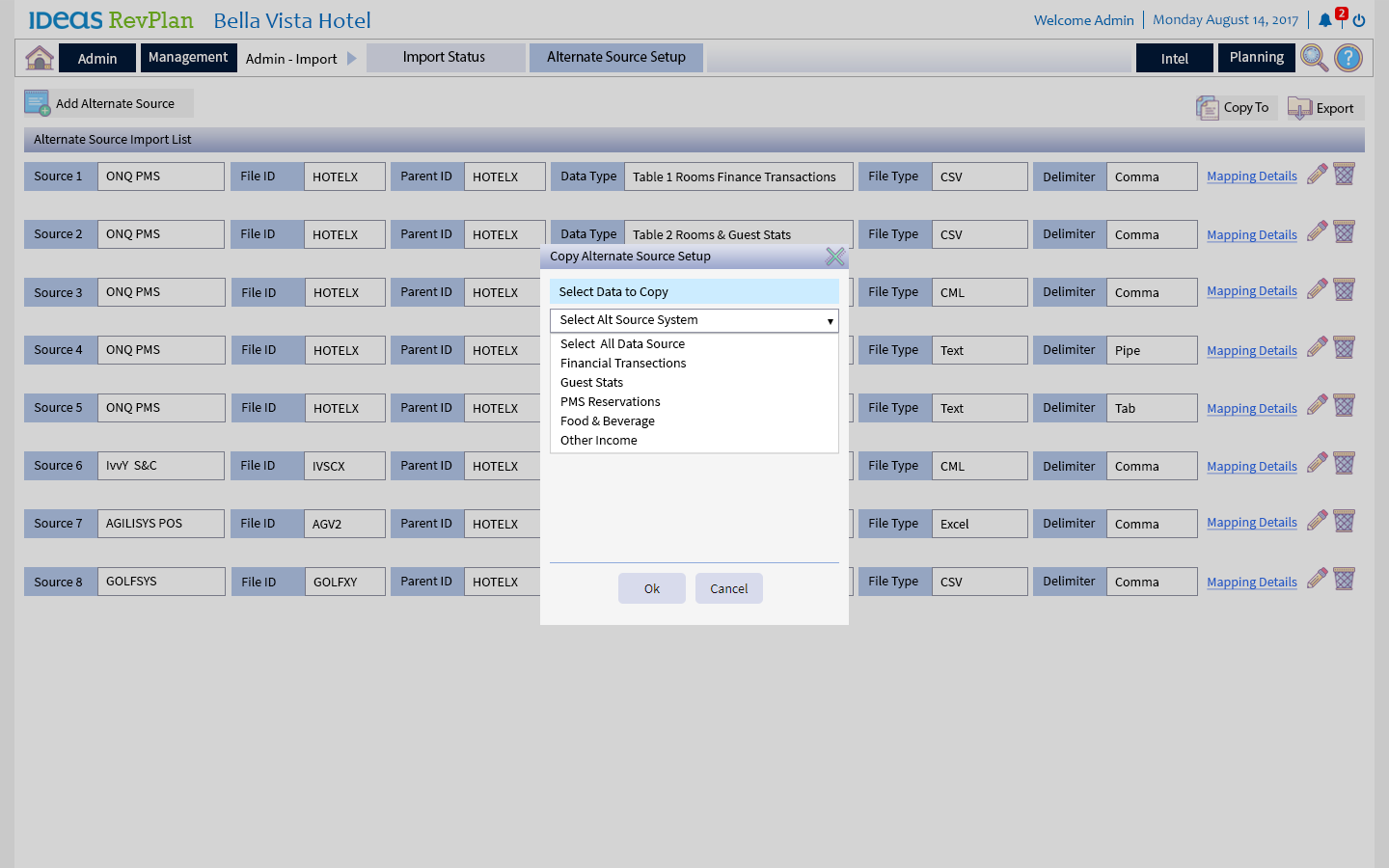Click the power logout icon
The width and height of the screenshot is (1389, 868).
(x=1359, y=20)
